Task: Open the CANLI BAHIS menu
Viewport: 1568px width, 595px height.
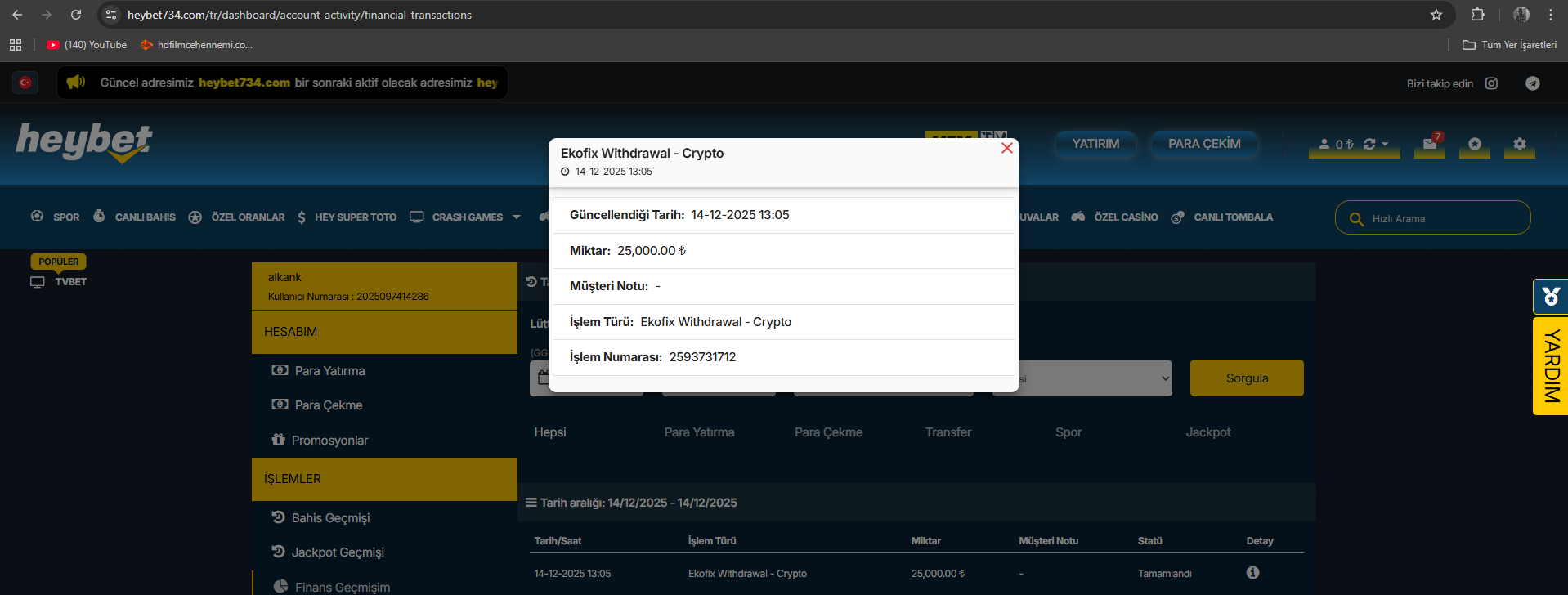Action: (134, 217)
